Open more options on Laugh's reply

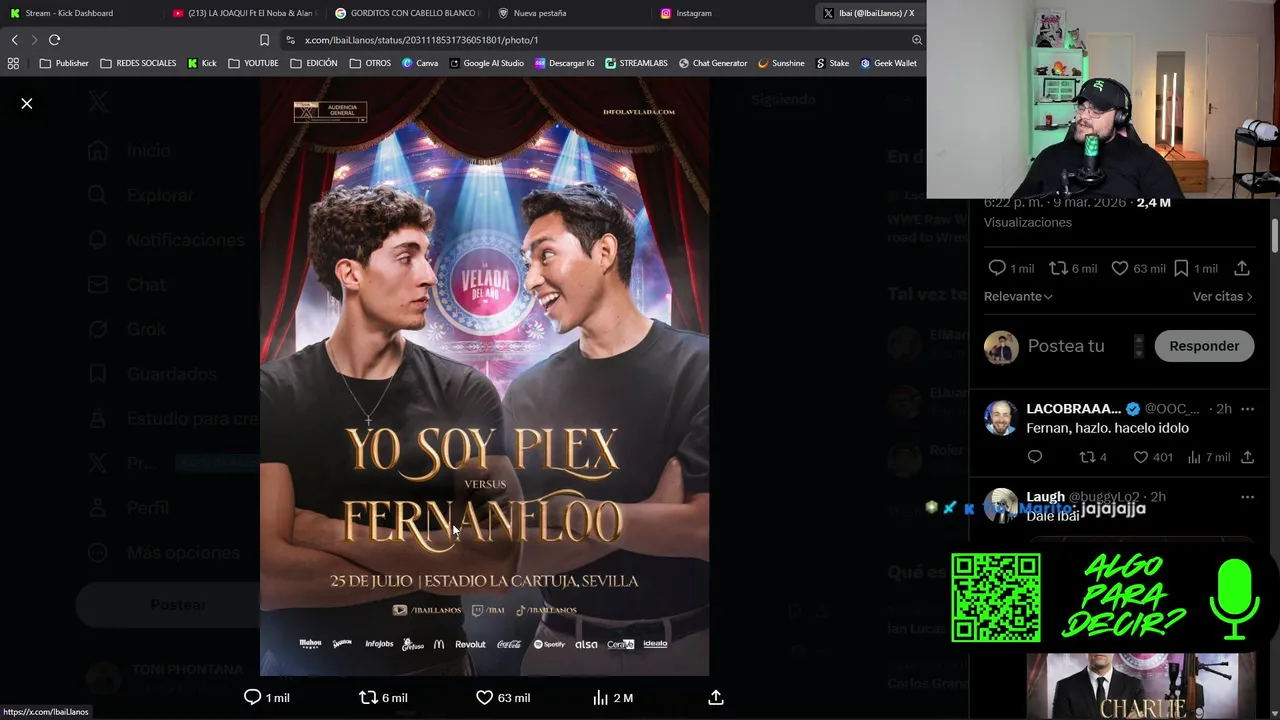[1247, 497]
